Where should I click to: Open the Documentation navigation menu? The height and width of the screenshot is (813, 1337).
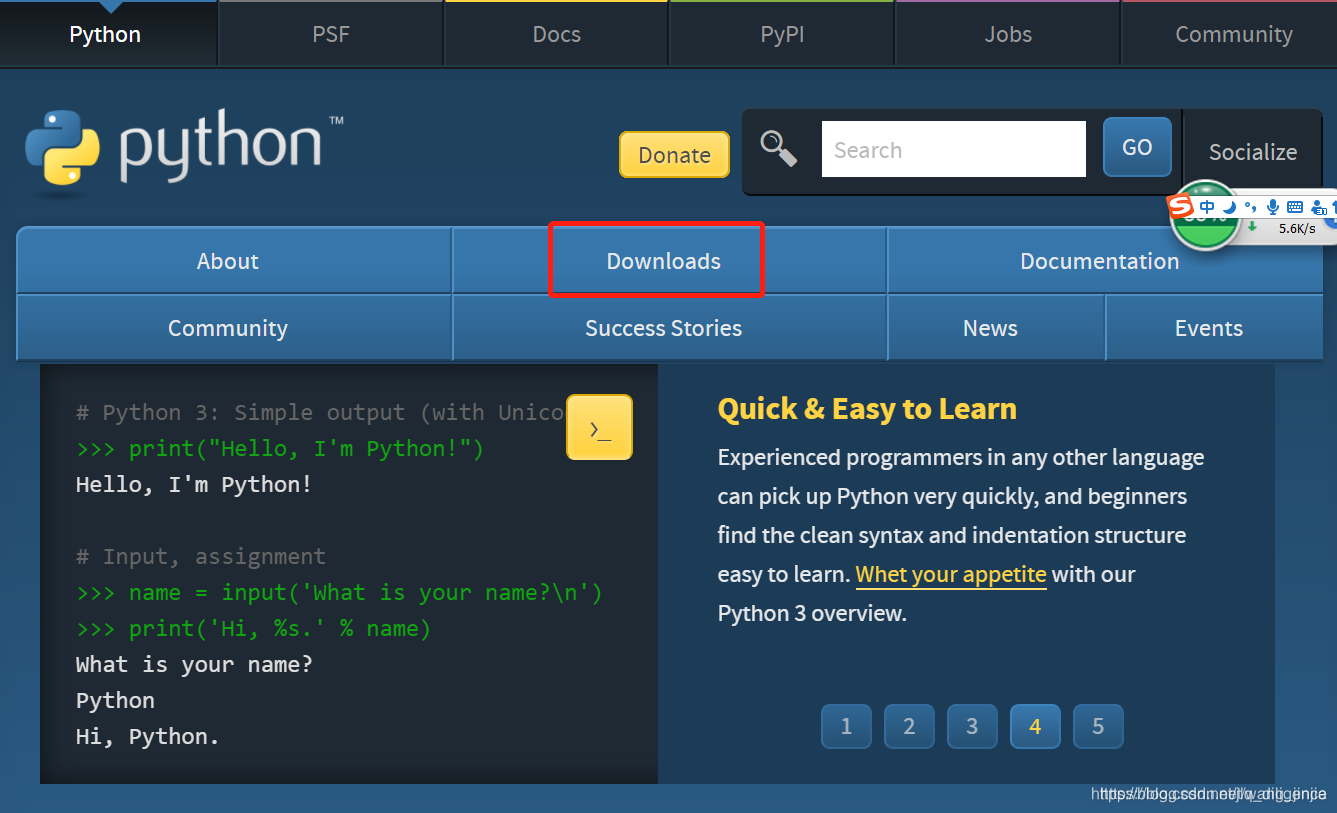1099,260
